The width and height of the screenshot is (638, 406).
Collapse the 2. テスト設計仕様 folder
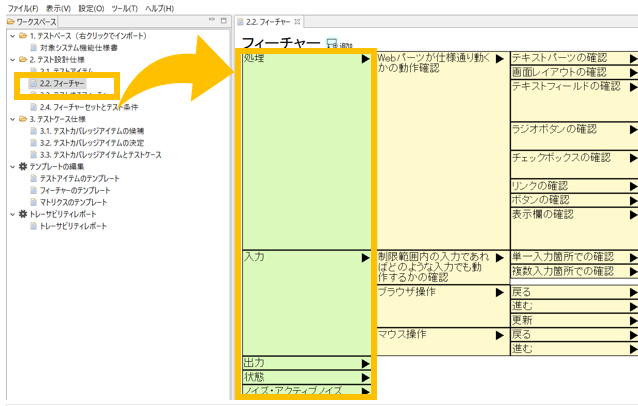point(13,60)
